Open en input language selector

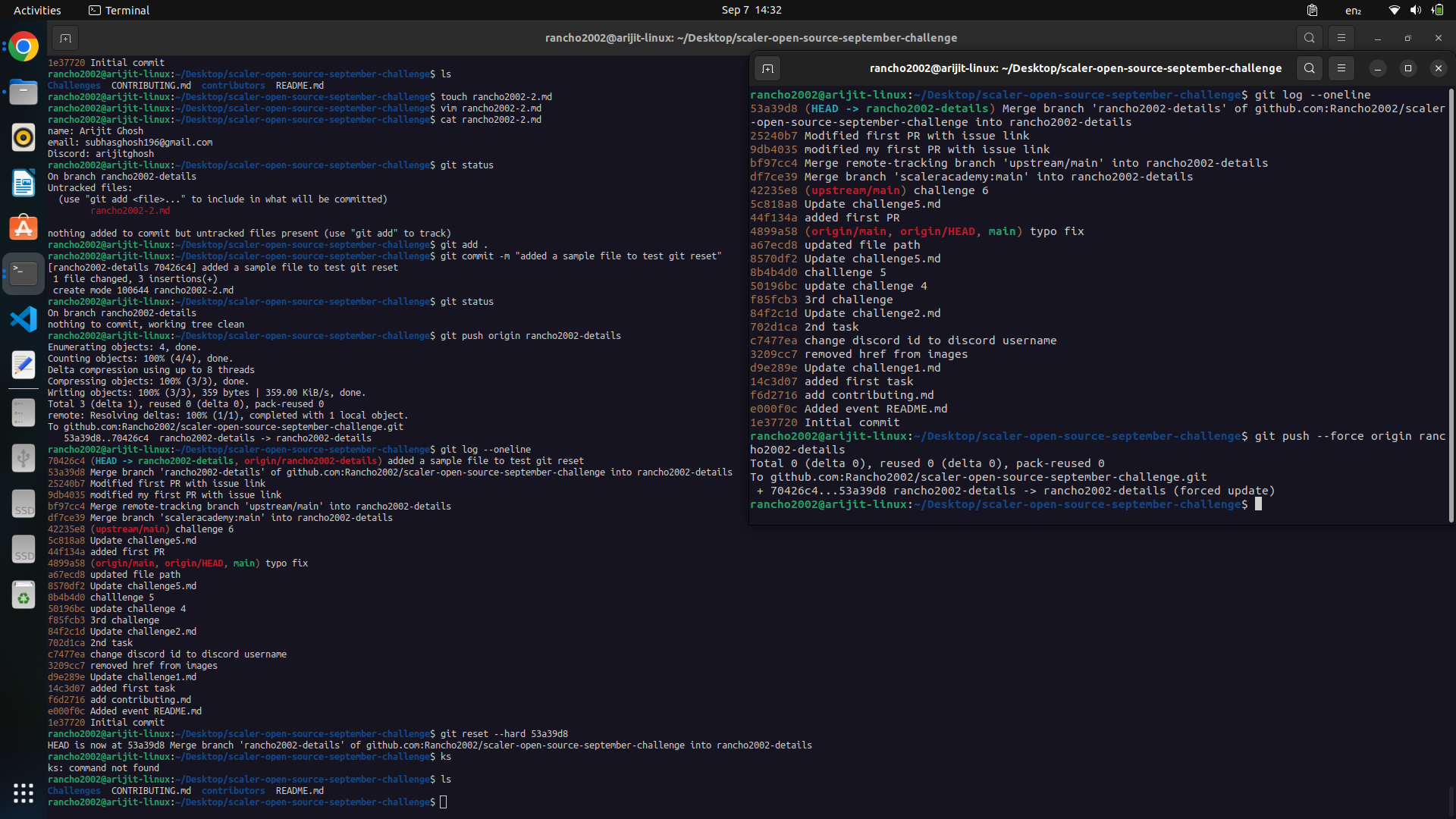1353,10
